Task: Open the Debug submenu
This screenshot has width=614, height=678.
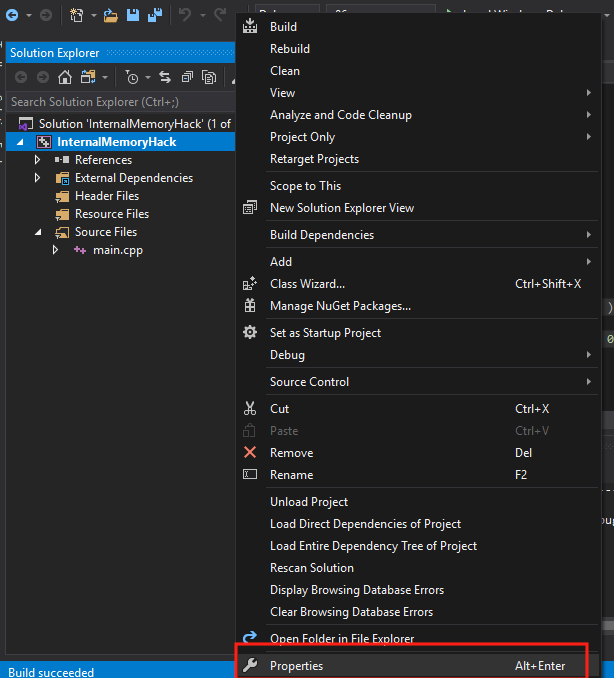Action: 287,355
